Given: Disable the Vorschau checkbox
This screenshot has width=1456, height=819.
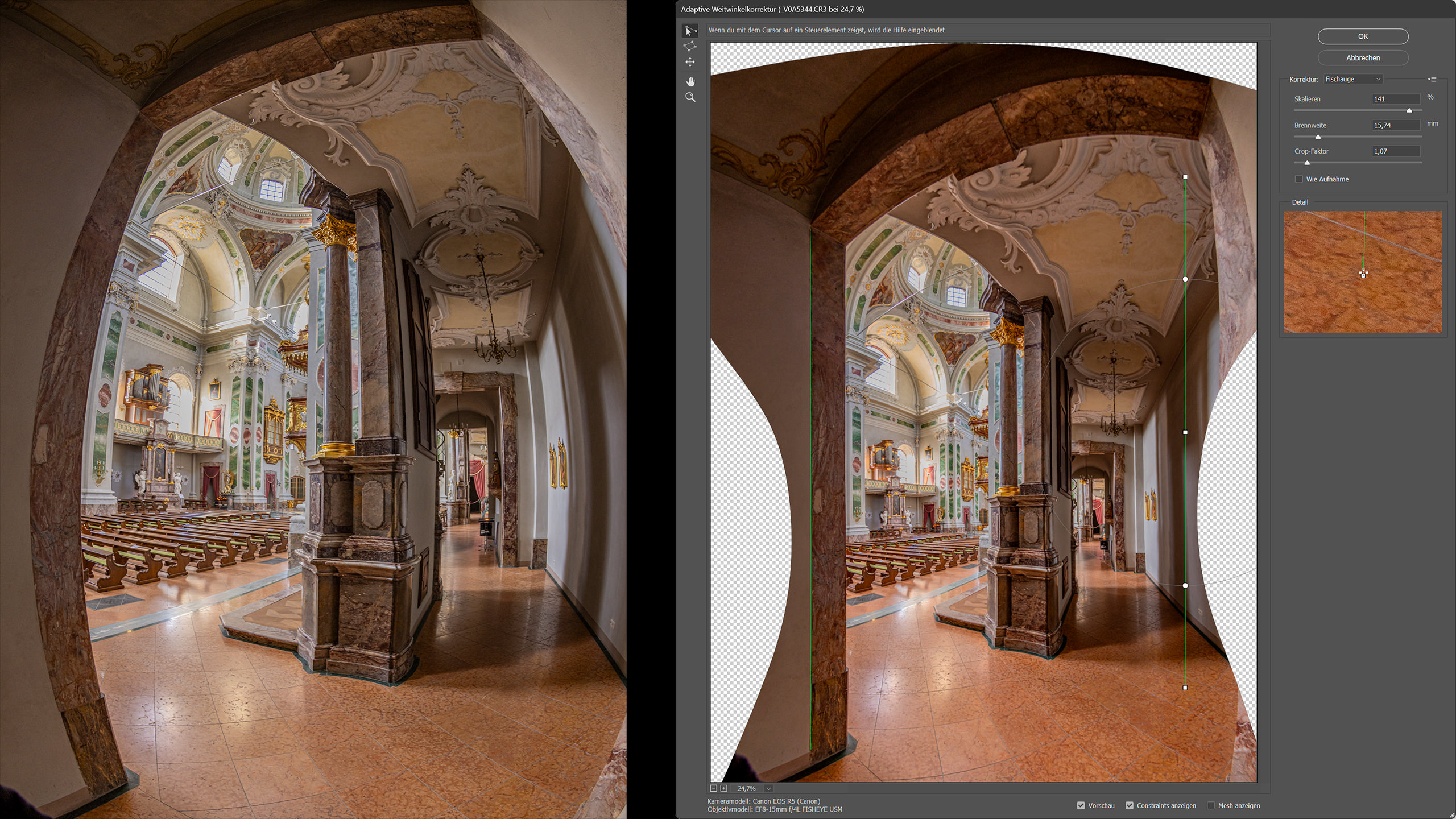Looking at the screenshot, I should tap(1081, 805).
